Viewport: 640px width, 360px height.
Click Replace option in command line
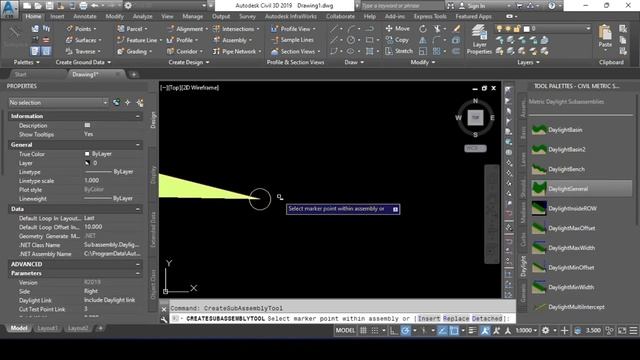click(x=456, y=318)
